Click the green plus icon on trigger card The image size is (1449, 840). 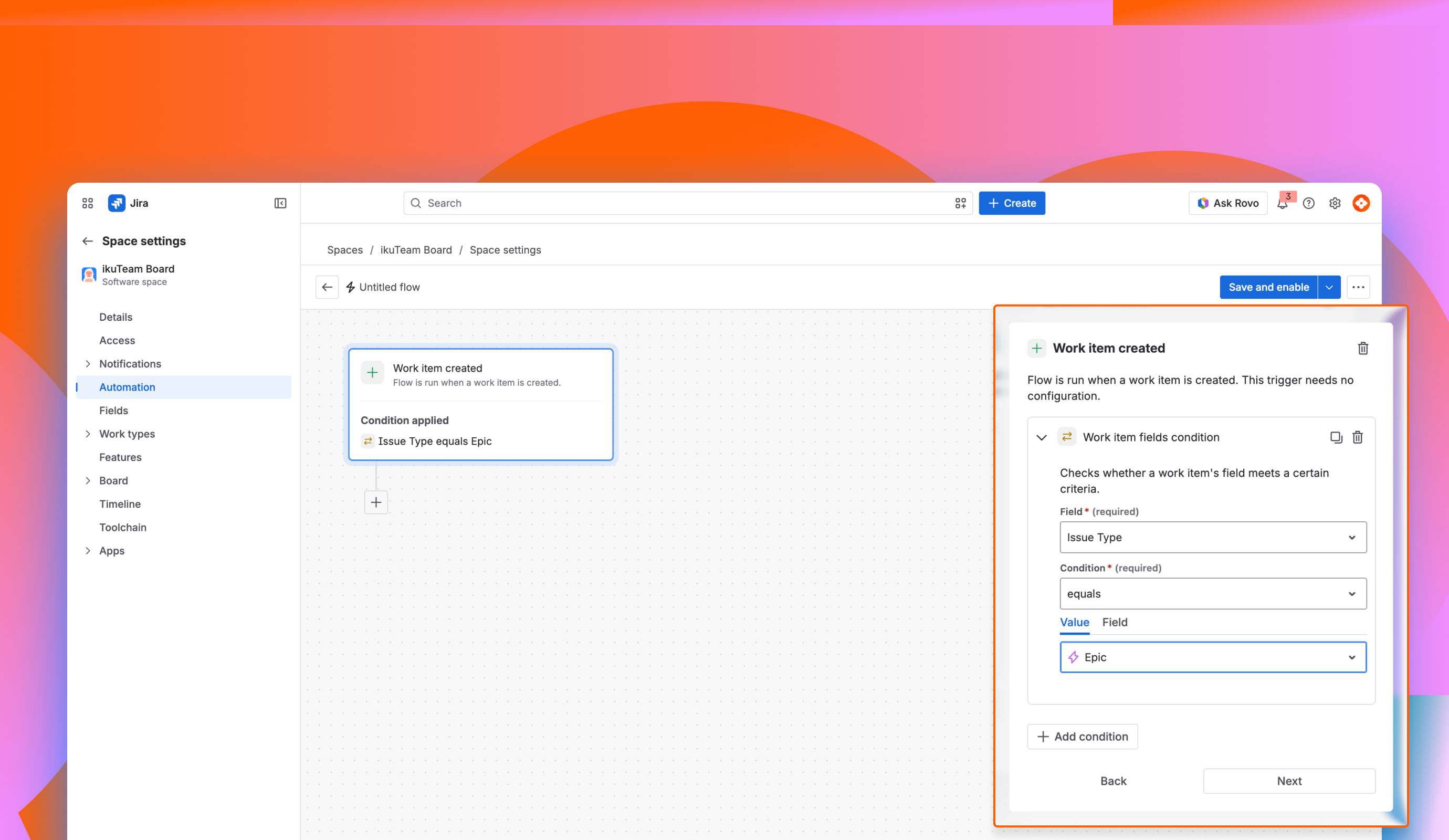tap(372, 373)
